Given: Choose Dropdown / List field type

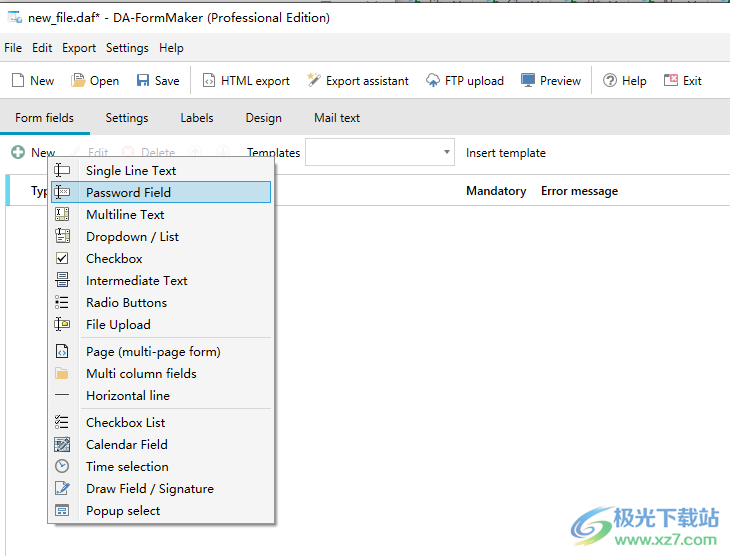Looking at the screenshot, I should pos(132,237).
